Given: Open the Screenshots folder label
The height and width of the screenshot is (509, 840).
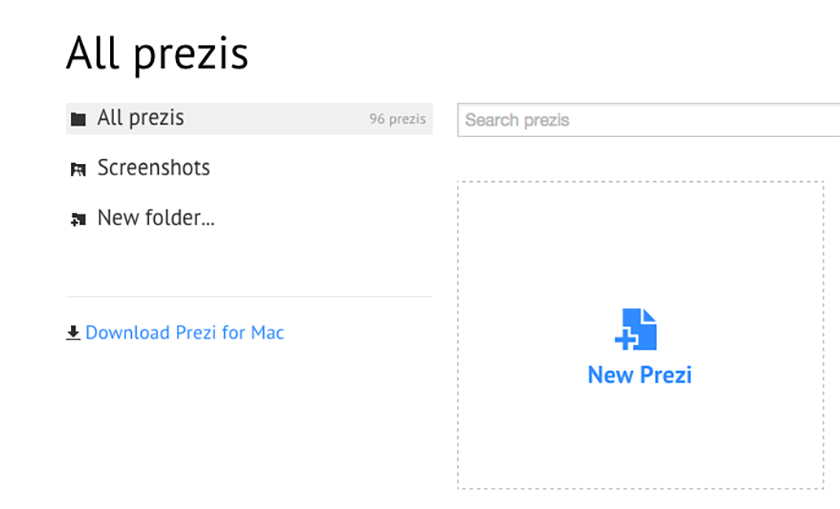Looking at the screenshot, I should pyautogui.click(x=154, y=168).
